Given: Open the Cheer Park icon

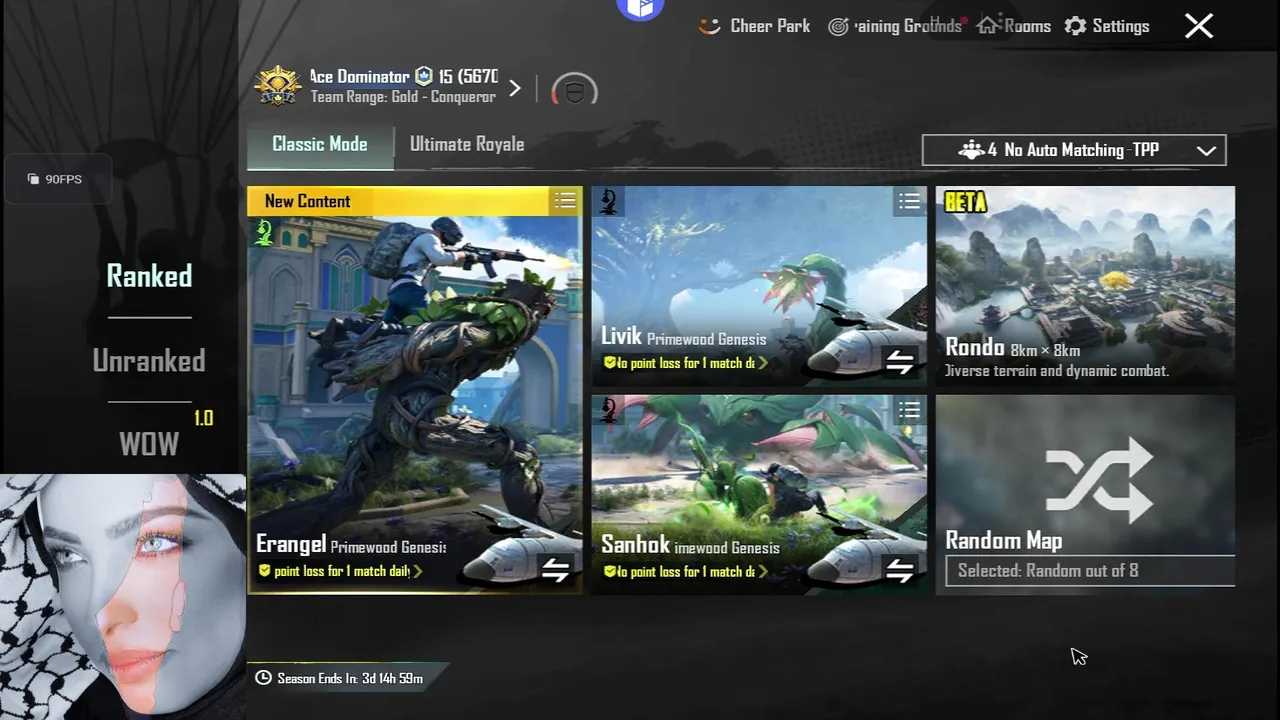Looking at the screenshot, I should click(709, 27).
